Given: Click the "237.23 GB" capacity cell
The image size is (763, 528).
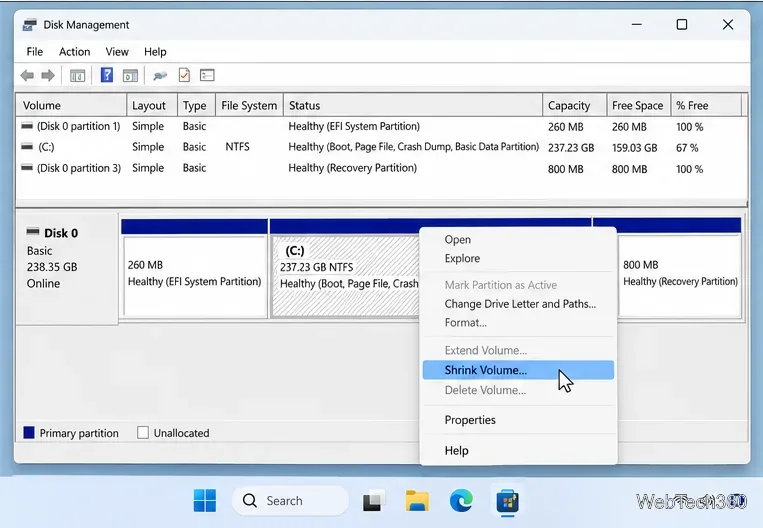Looking at the screenshot, I should [x=571, y=148].
